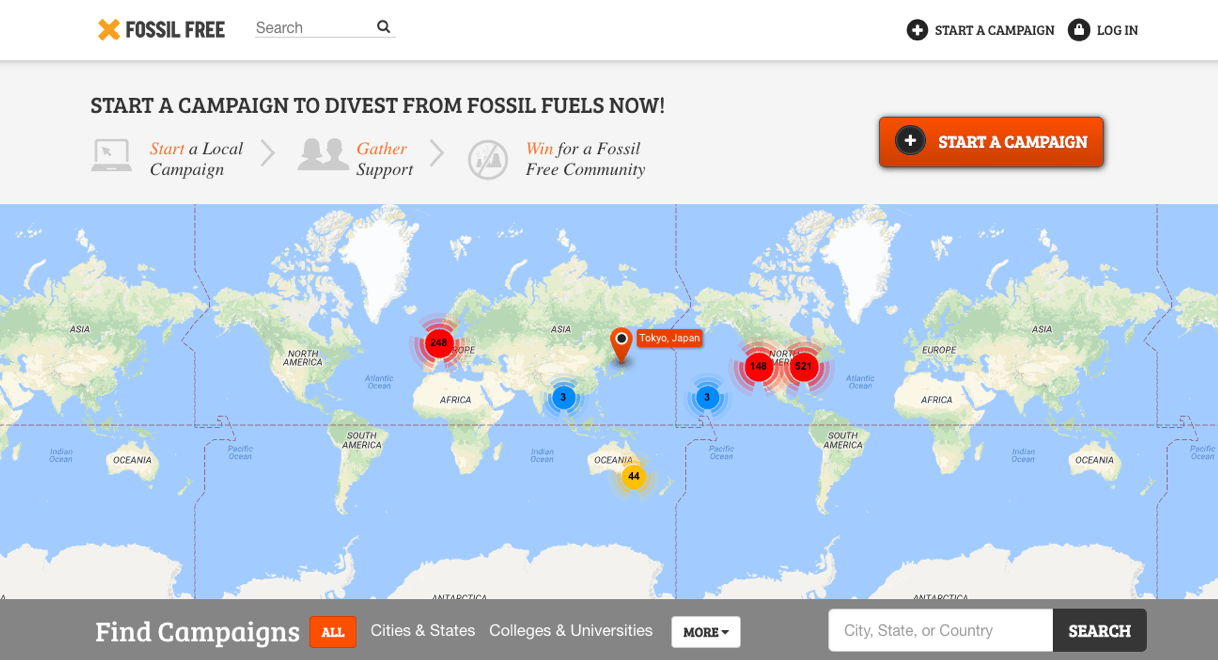Select the red 521 cluster marker
The image size is (1218, 660).
803,367
